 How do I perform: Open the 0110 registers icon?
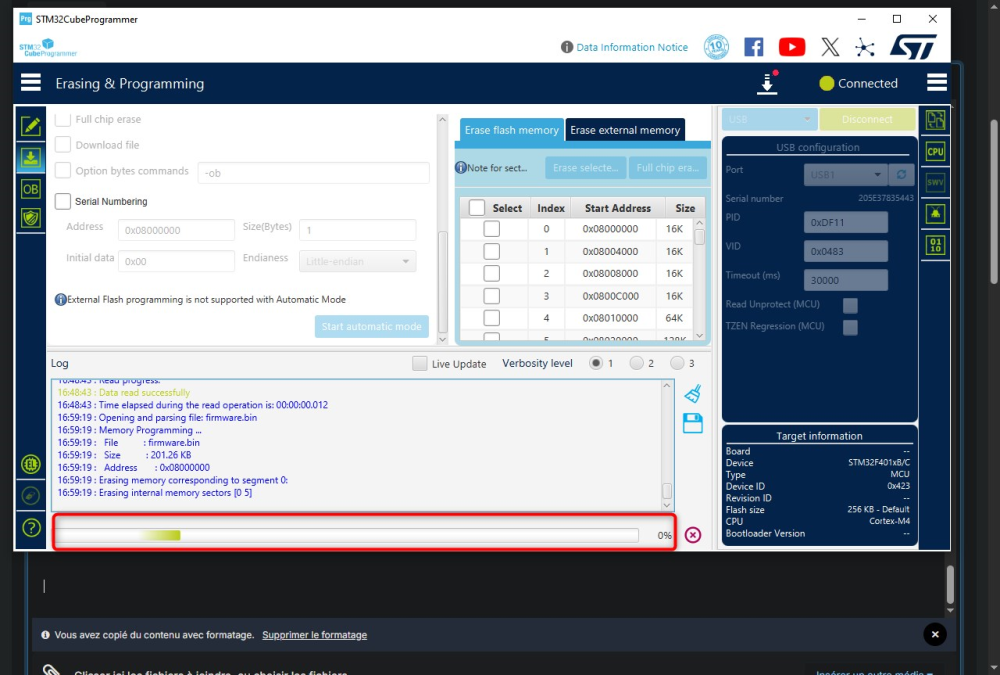point(935,244)
